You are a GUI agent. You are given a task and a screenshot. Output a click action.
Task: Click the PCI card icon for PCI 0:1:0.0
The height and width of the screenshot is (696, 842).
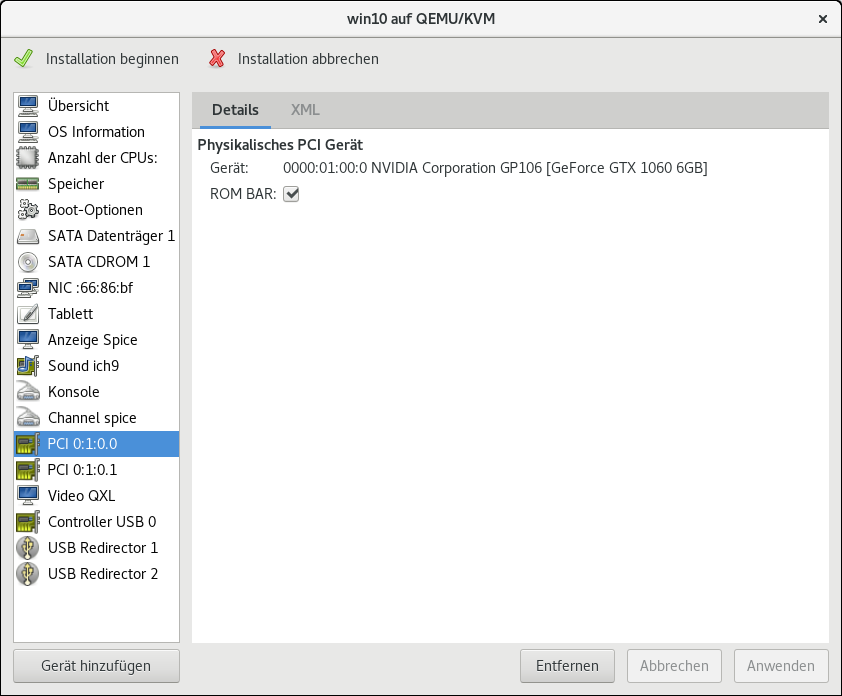tap(28, 444)
